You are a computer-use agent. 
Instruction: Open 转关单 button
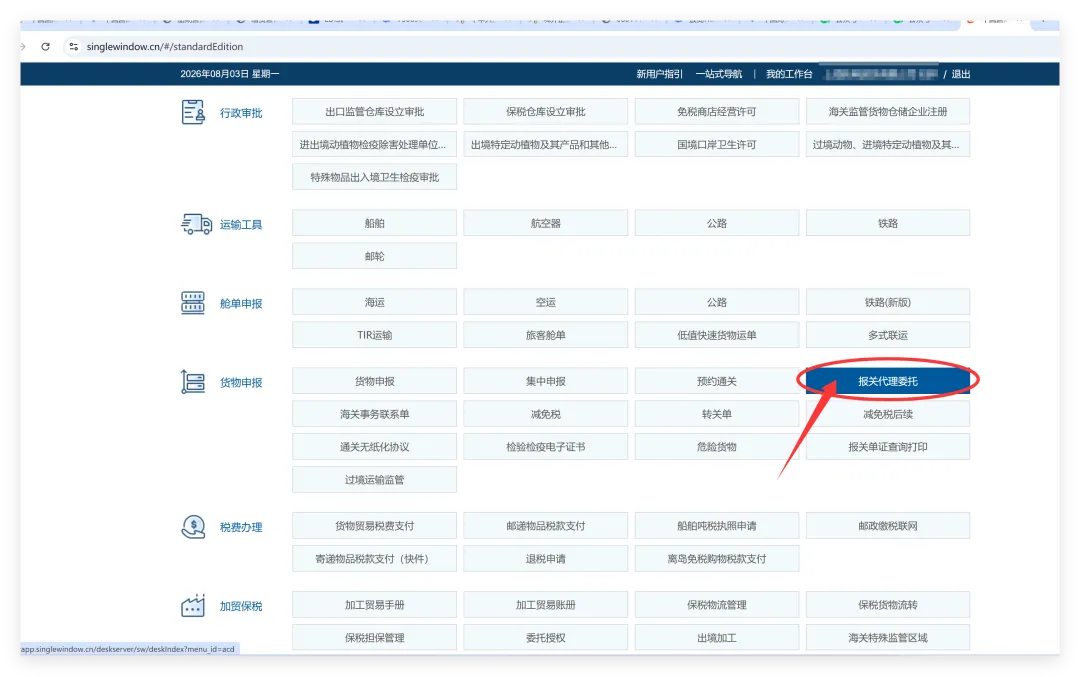click(716, 415)
